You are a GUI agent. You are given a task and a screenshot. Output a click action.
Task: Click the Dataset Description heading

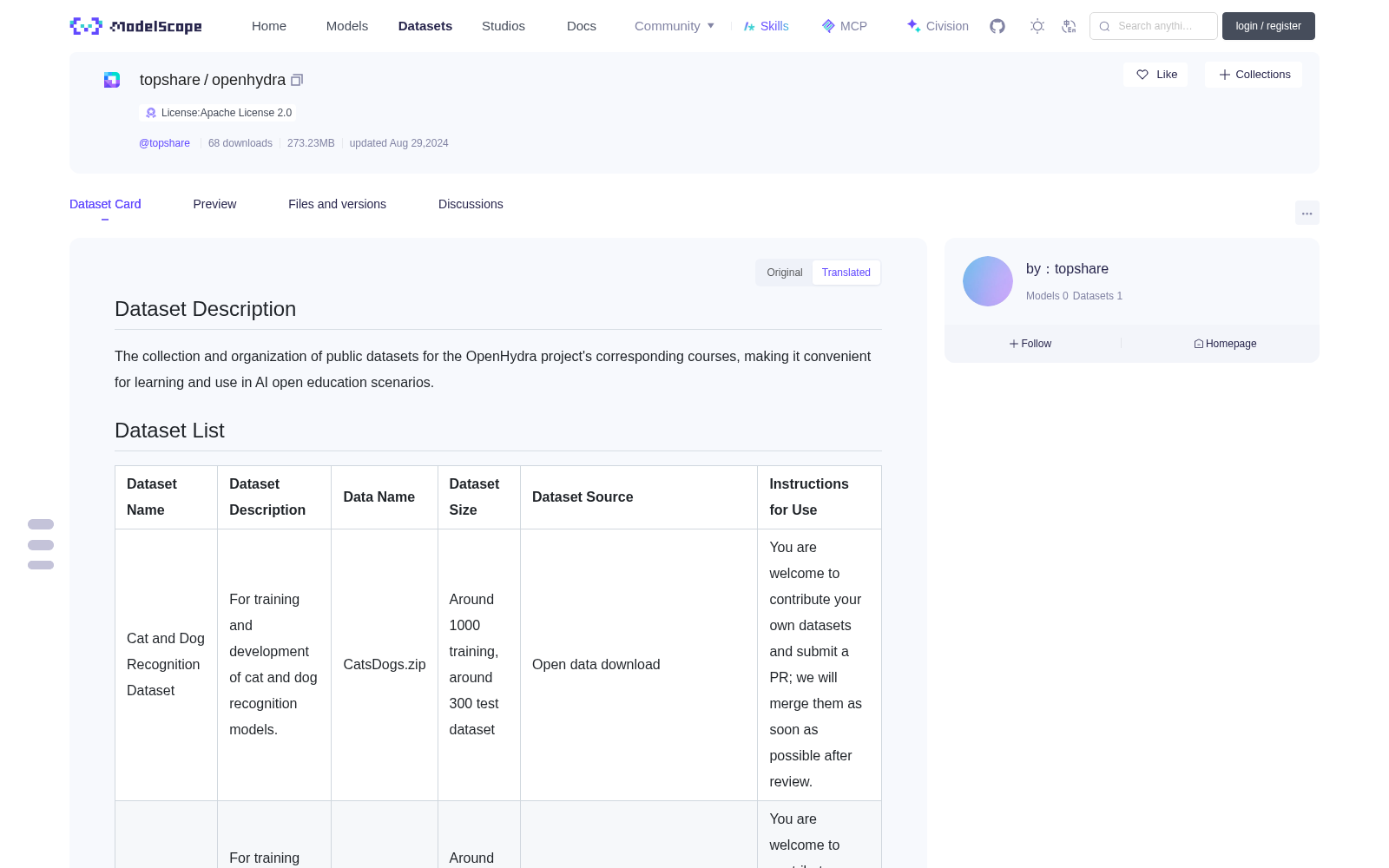point(206,309)
